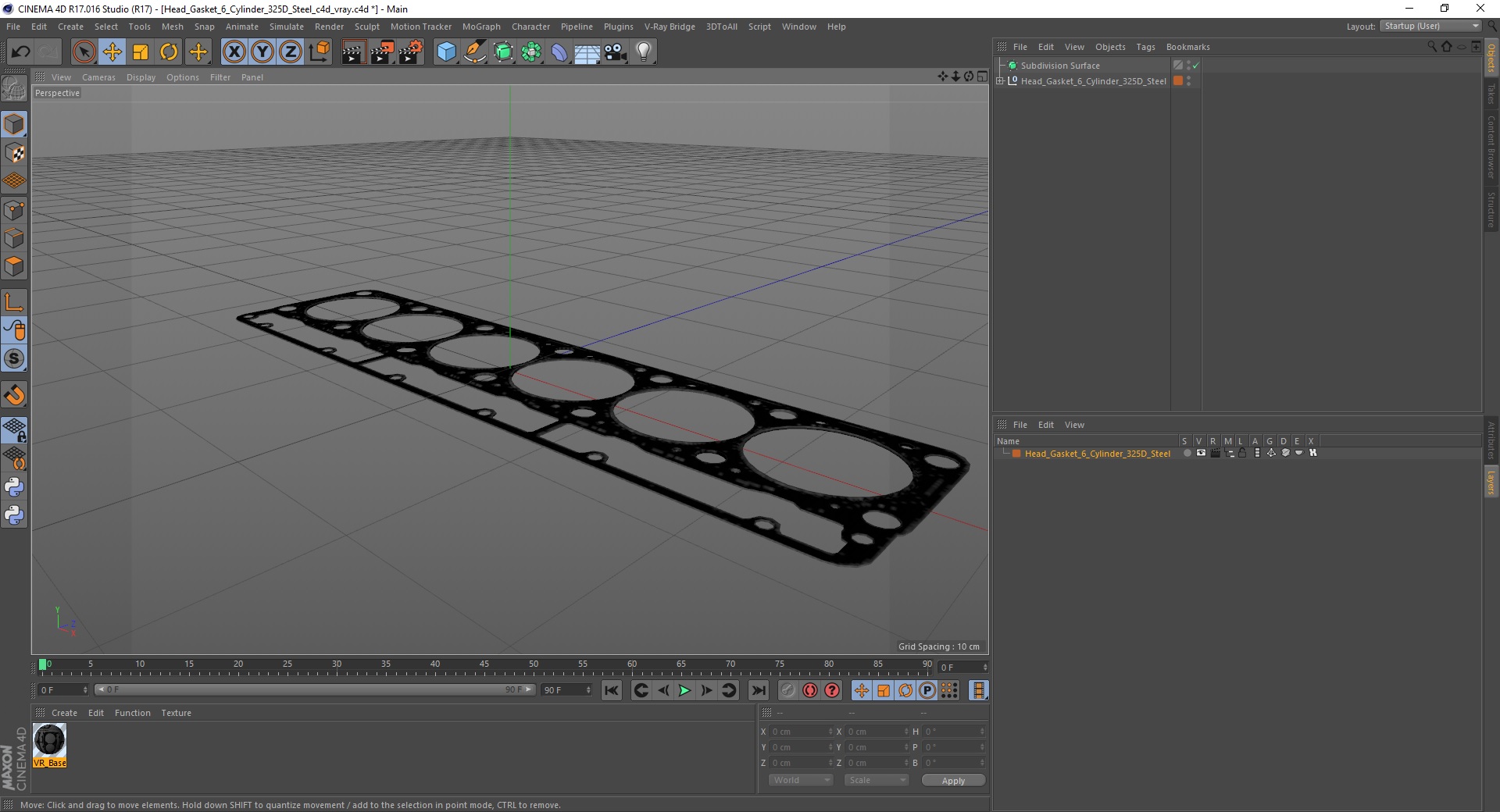
Task: Activate the Scale tool
Action: pyautogui.click(x=141, y=52)
